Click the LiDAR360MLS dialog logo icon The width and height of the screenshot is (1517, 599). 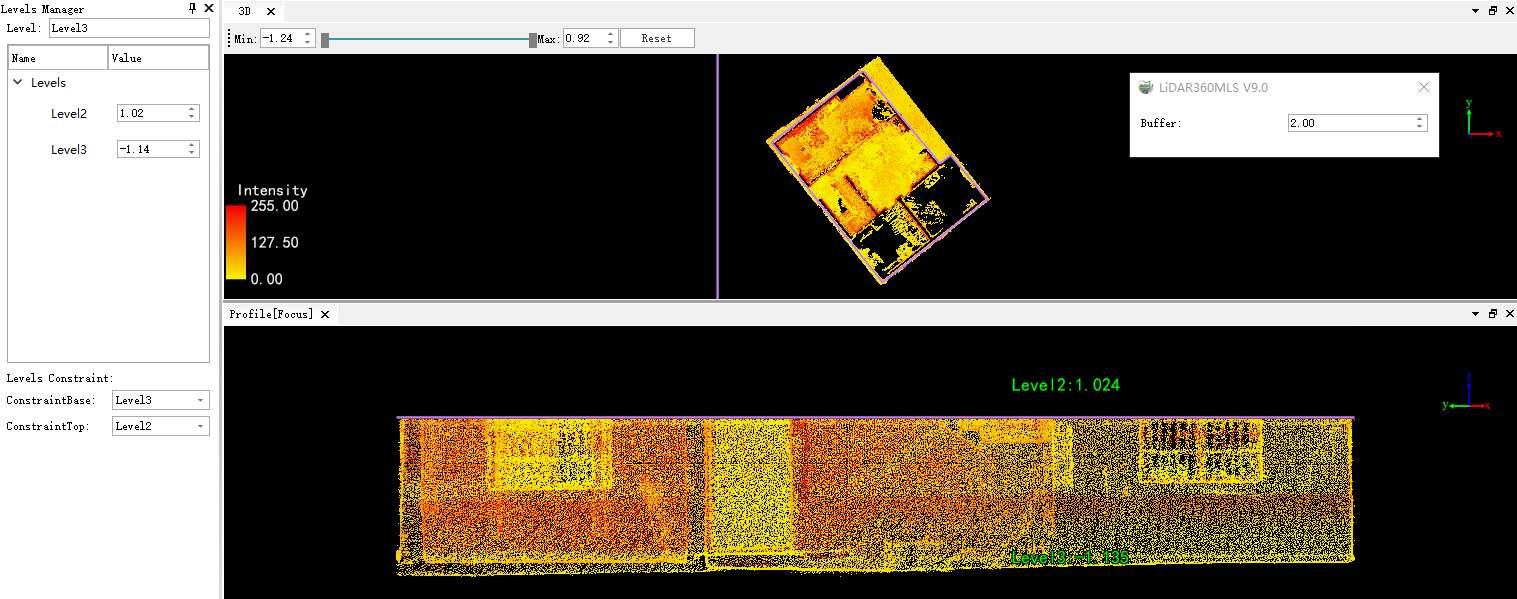click(1146, 87)
